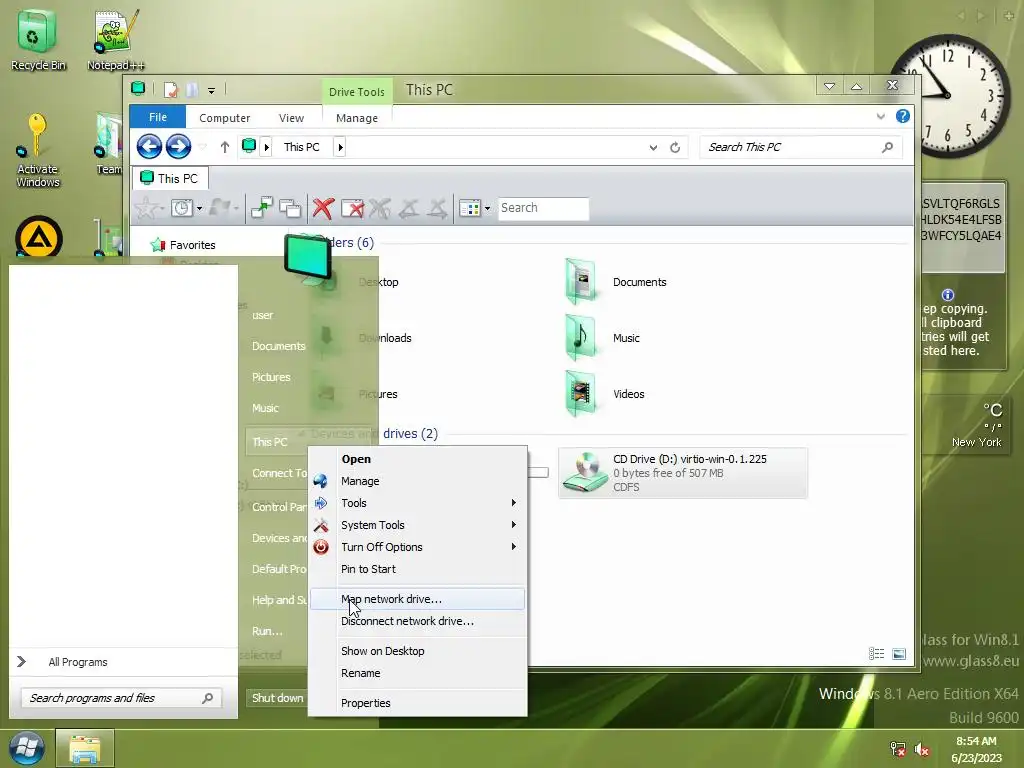The image size is (1024, 768).
Task: Close the current tab with the red X
Action: pos(323,208)
